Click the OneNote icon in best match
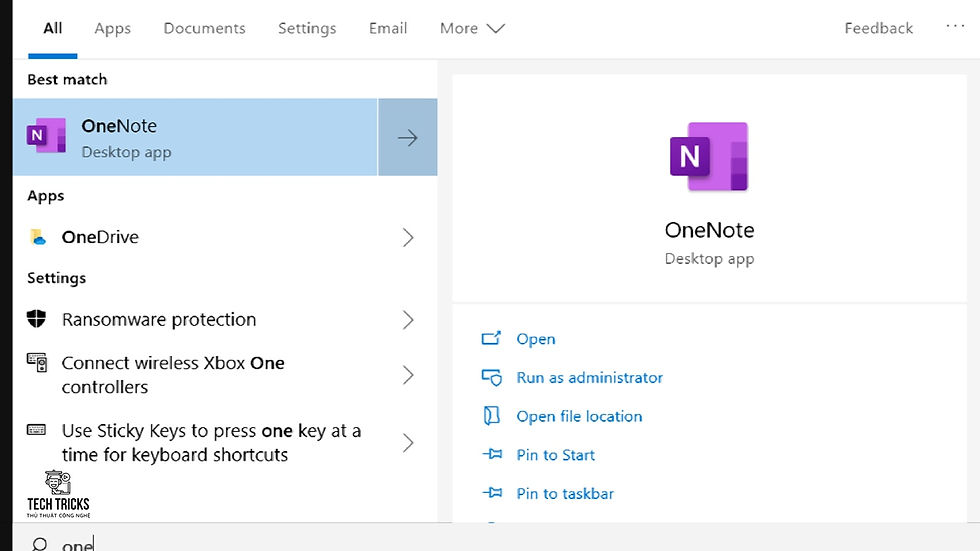This screenshot has height=551, width=980. point(46,135)
